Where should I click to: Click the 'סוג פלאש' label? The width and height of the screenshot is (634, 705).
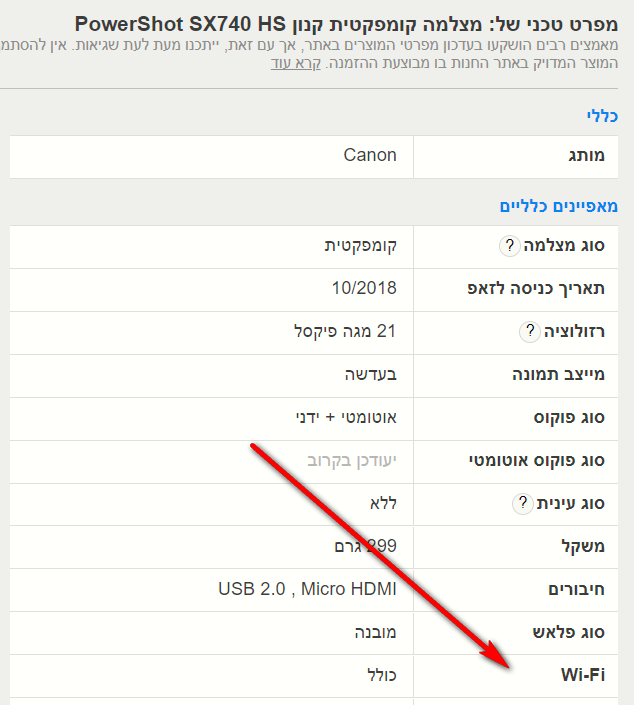(x=569, y=632)
